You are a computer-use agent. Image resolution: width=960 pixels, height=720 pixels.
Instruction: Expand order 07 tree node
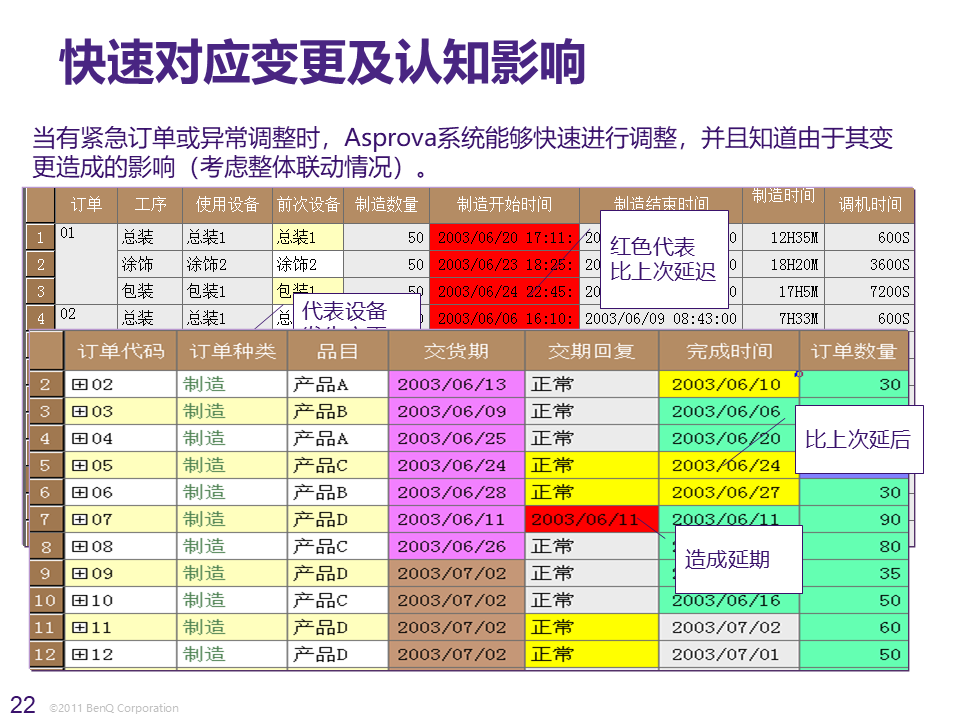click(79, 519)
